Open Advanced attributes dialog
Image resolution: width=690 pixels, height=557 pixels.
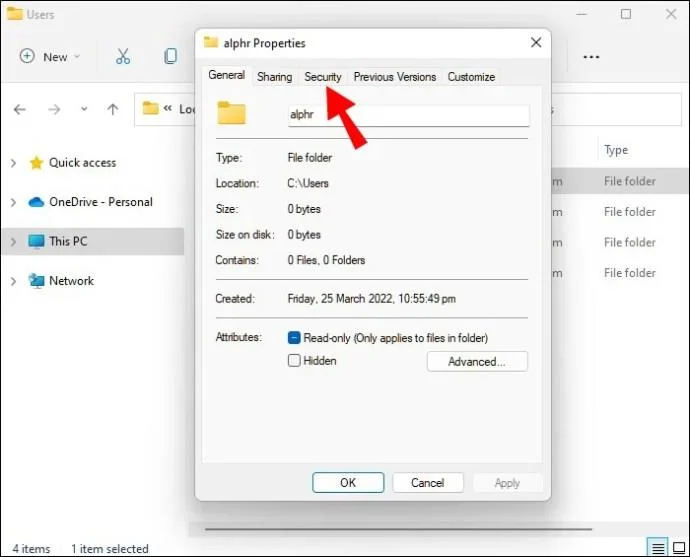pyautogui.click(x=477, y=362)
